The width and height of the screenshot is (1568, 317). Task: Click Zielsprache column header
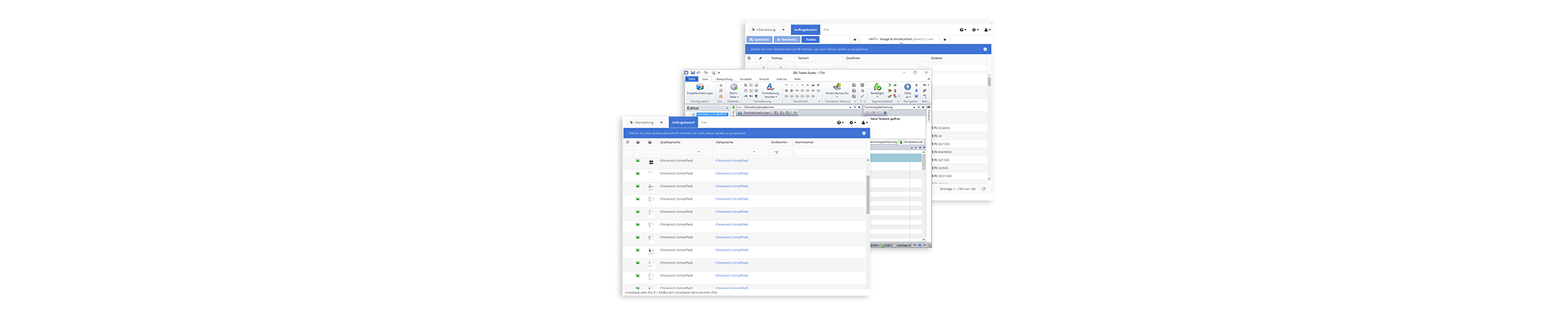coord(725,143)
